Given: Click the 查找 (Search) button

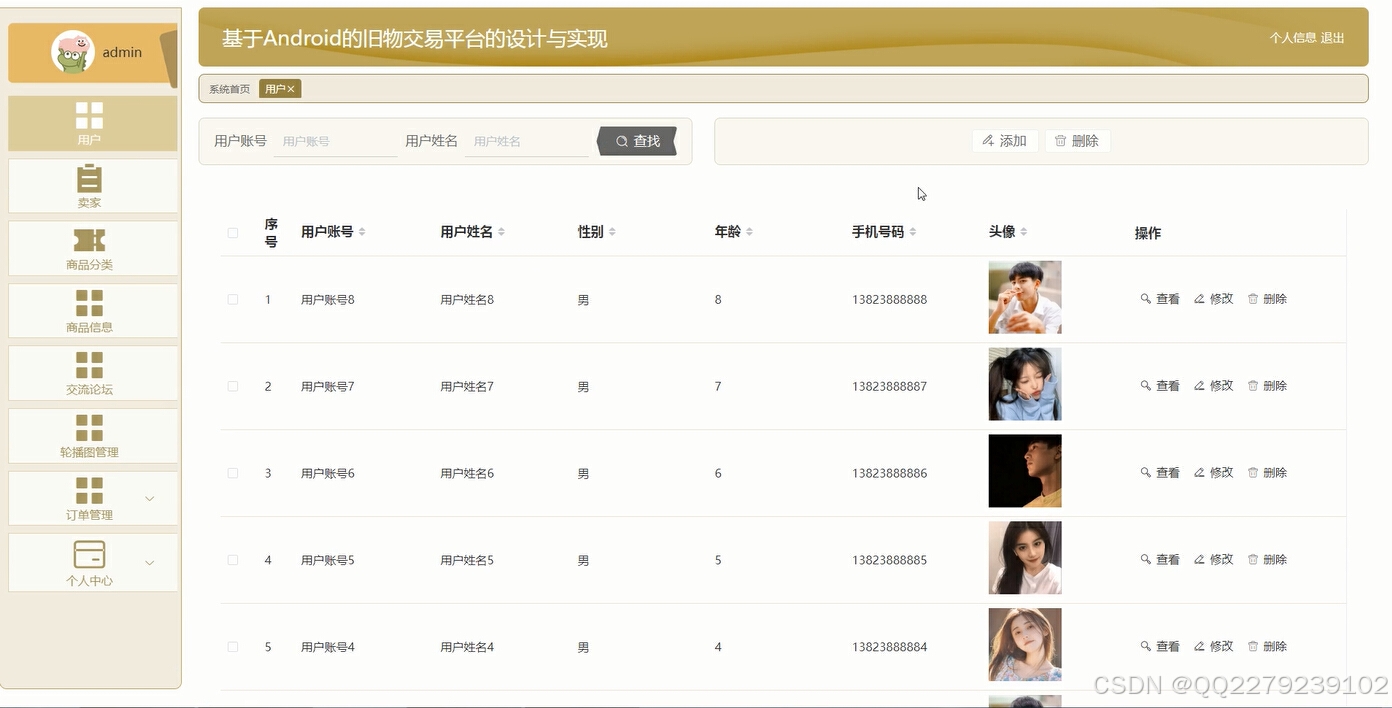Looking at the screenshot, I should coord(637,141).
